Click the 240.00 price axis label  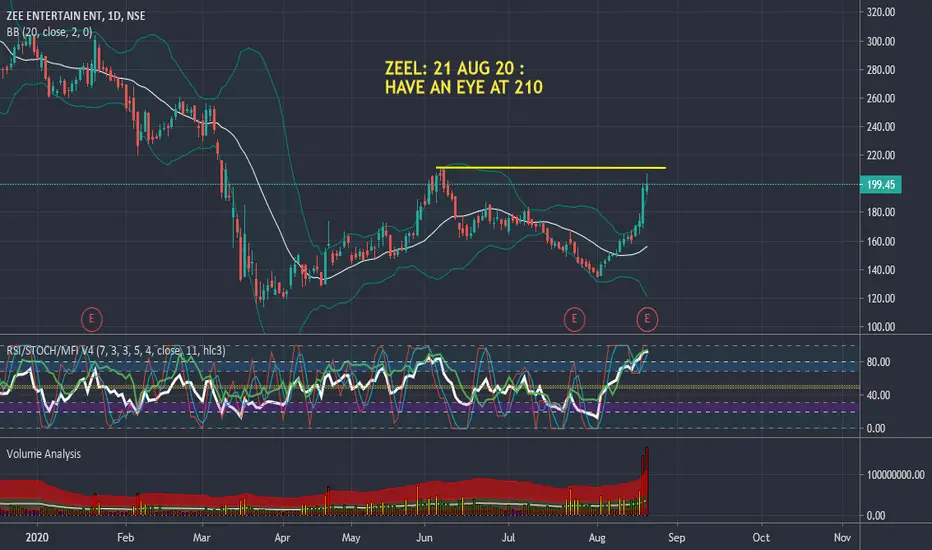(x=881, y=127)
